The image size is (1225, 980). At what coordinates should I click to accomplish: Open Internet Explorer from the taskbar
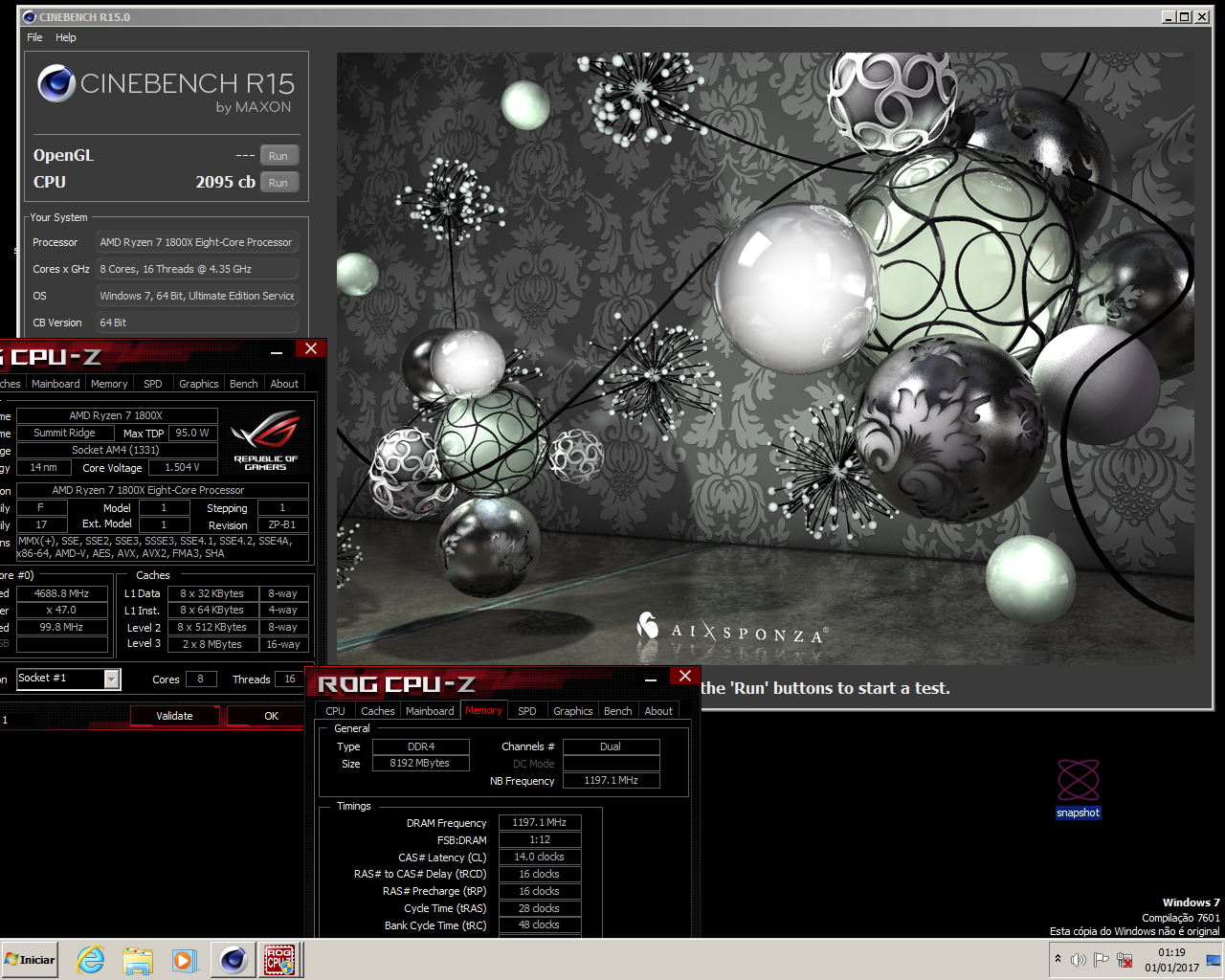(x=91, y=959)
